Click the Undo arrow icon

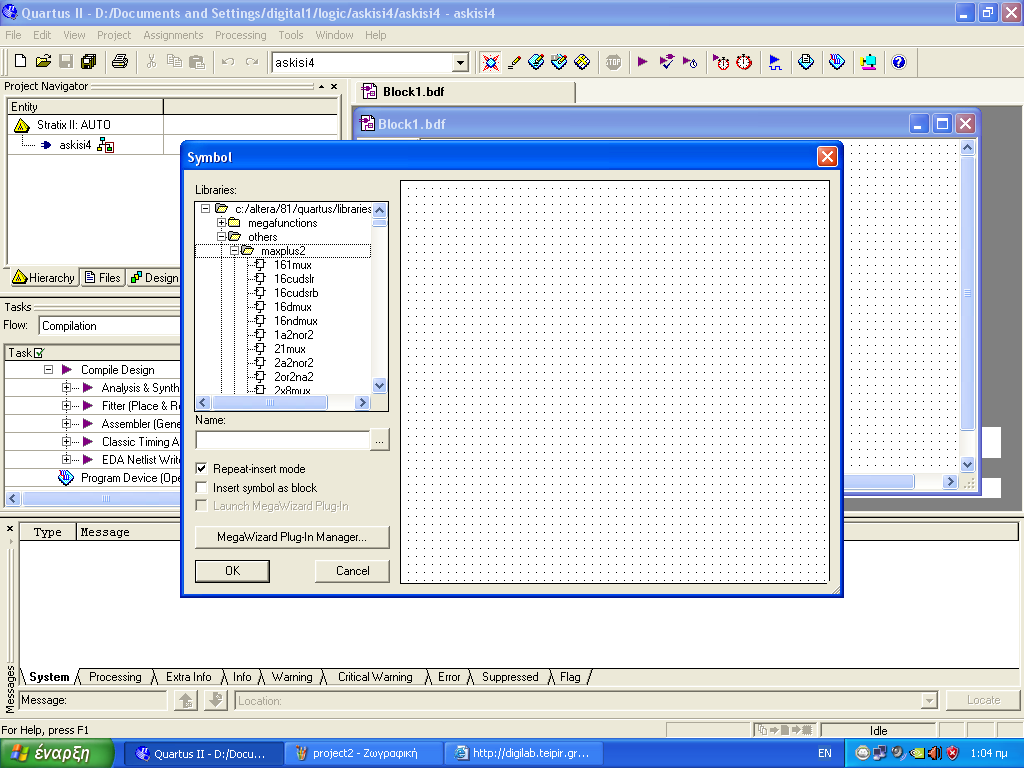tap(228, 61)
